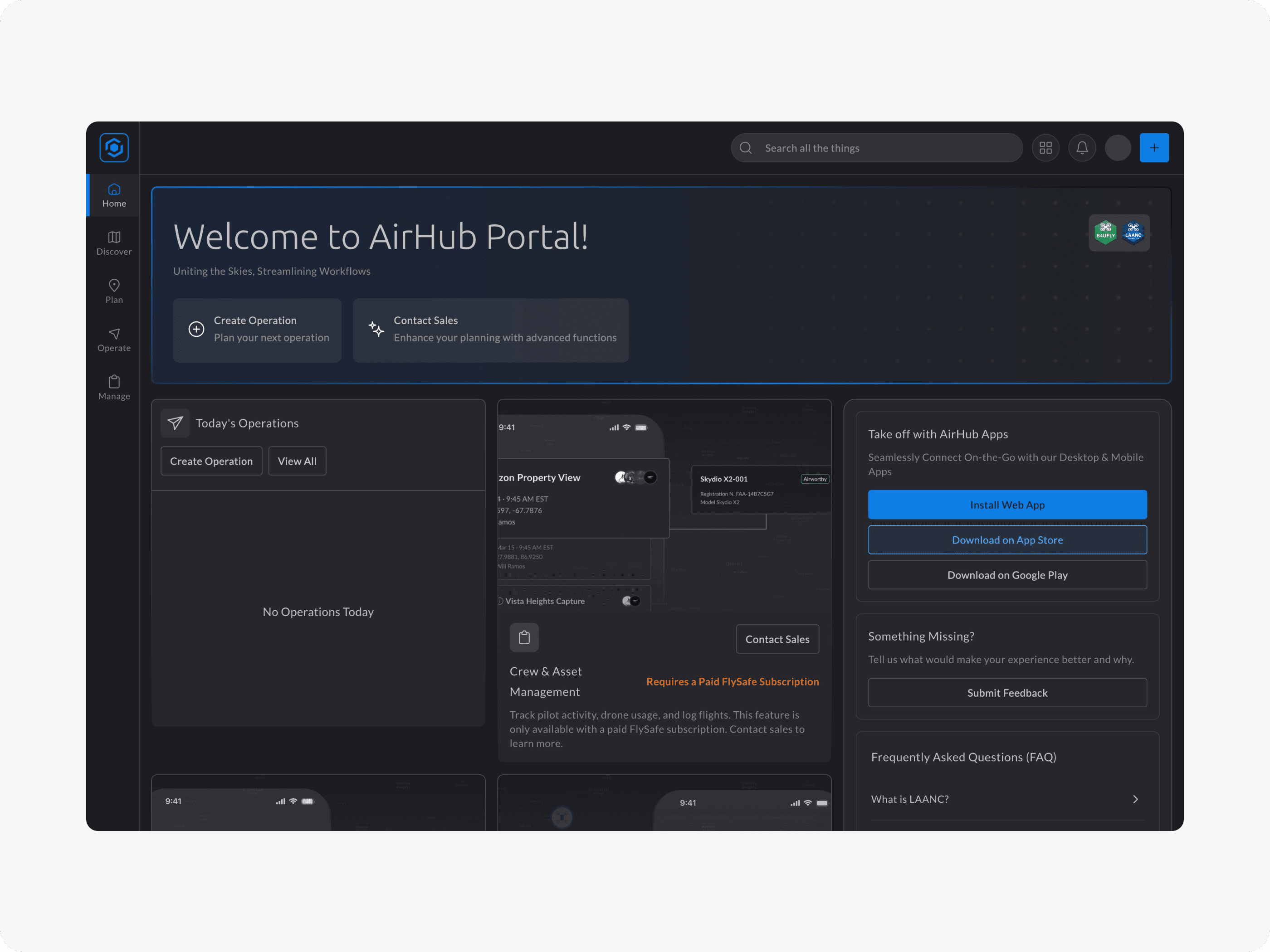This screenshot has height=952, width=1270.
Task: Click the Crew & Asset clipboard icon
Action: [524, 637]
